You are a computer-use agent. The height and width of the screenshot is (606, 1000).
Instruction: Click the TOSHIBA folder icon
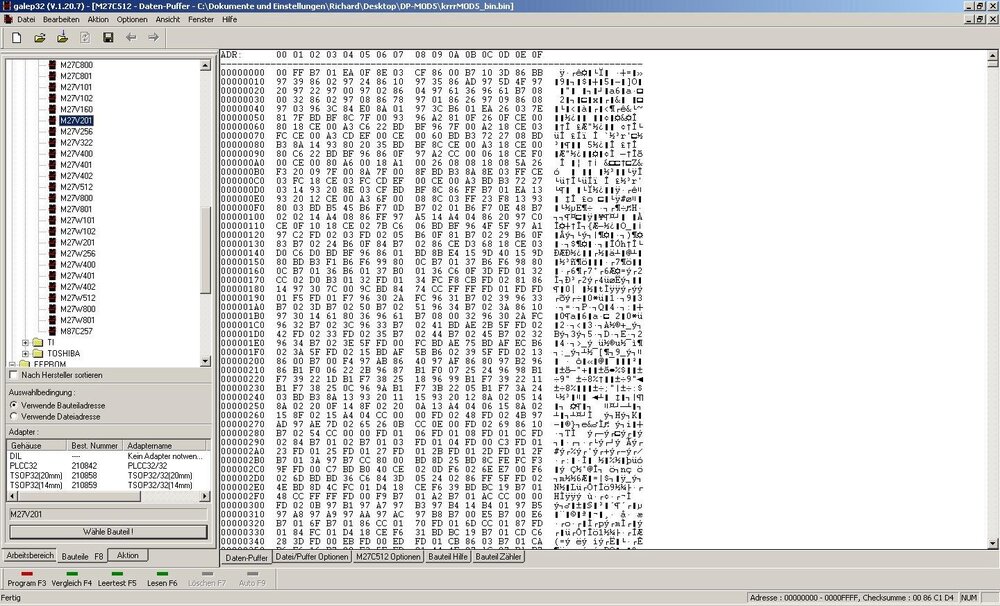point(38,353)
